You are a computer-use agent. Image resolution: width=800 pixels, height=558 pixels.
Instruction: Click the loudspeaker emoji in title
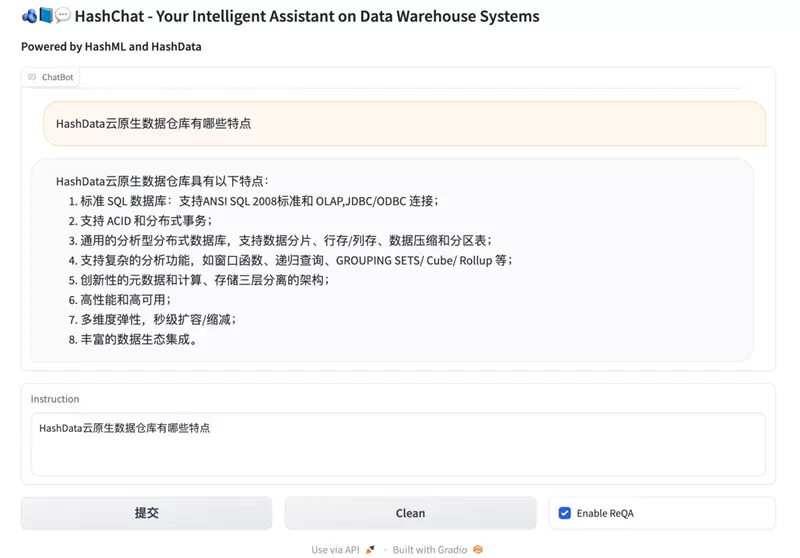(29, 16)
